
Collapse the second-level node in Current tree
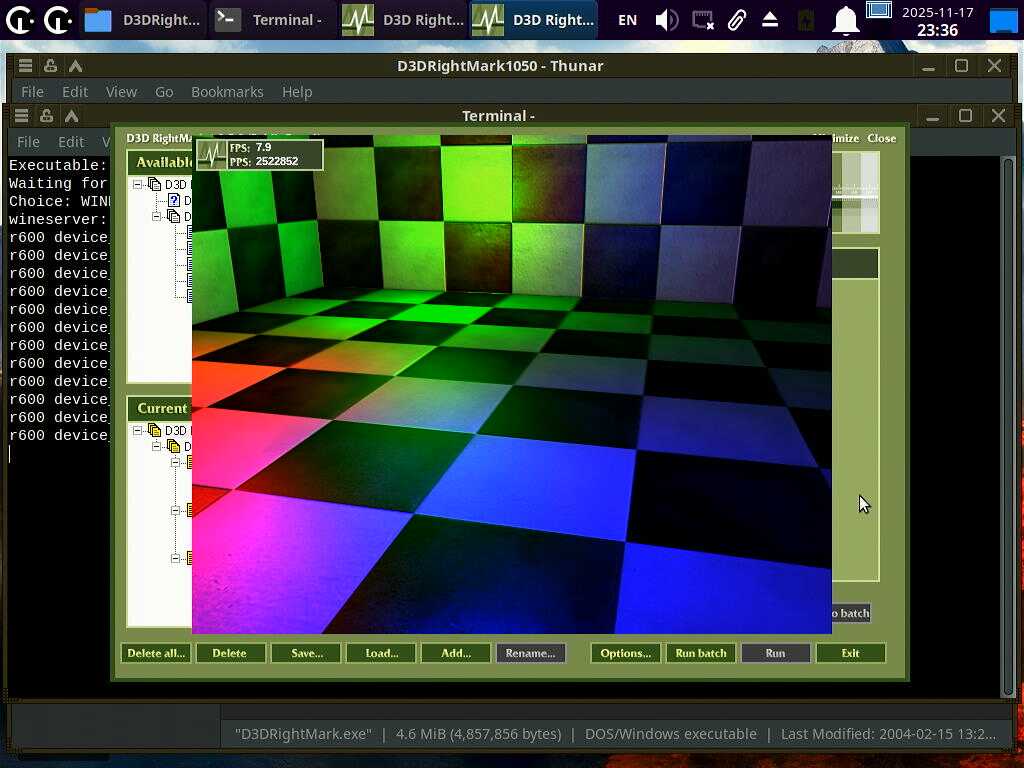coord(157,447)
